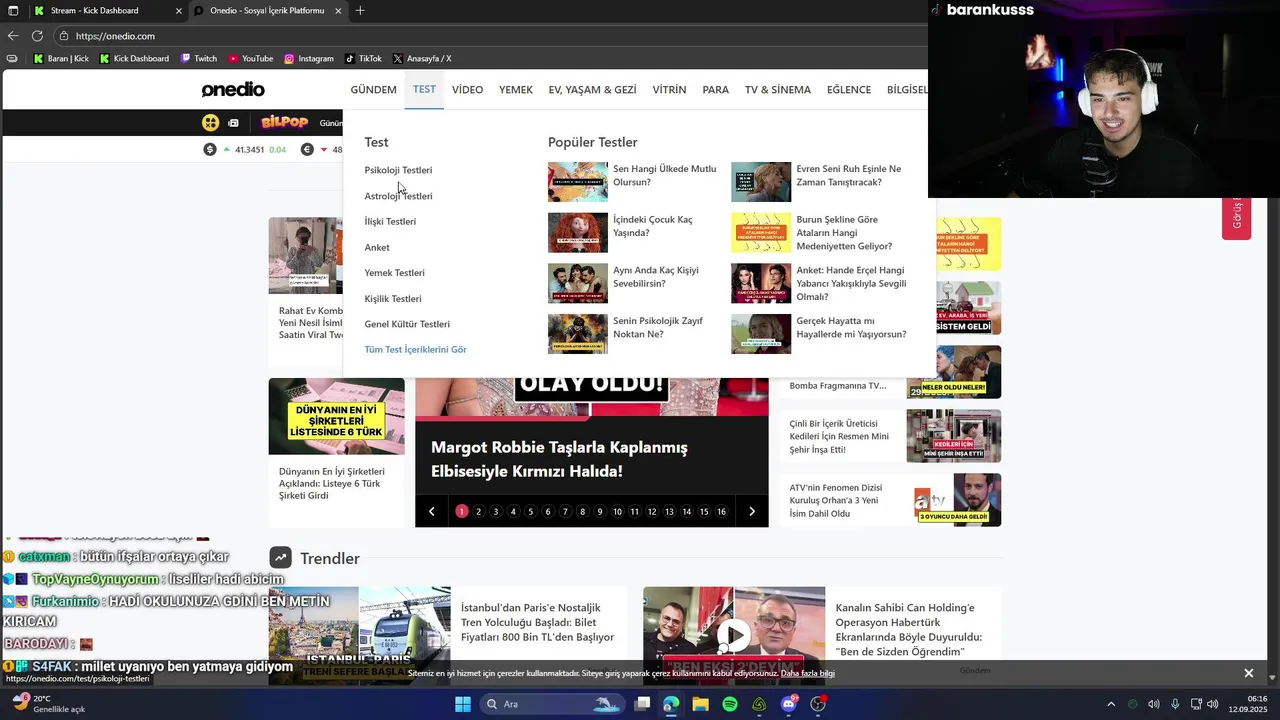Go back with the browser back arrow
Viewport: 1280px width, 720px height.
13,36
